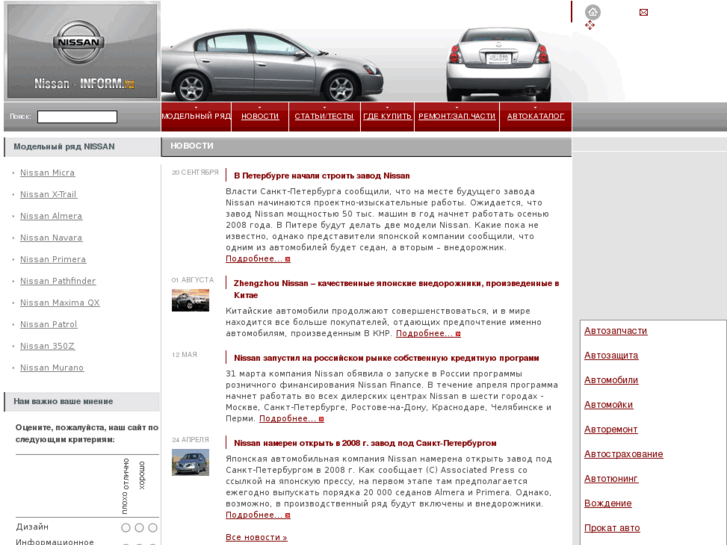Image resolution: width=727 pixels, height=545 pixels.
Task: Open the Вождение sidebar link
Action: (x=608, y=503)
